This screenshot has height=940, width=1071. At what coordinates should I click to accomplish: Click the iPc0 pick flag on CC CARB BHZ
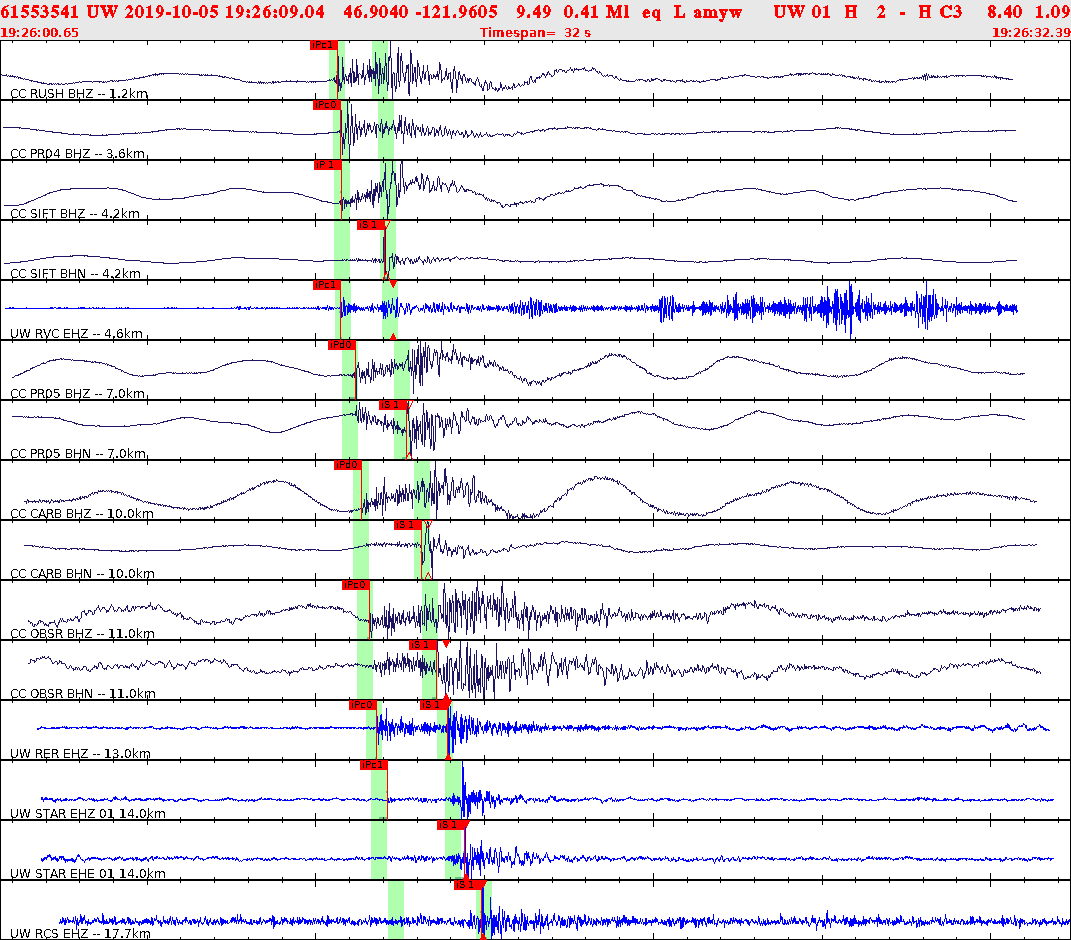pos(346,464)
